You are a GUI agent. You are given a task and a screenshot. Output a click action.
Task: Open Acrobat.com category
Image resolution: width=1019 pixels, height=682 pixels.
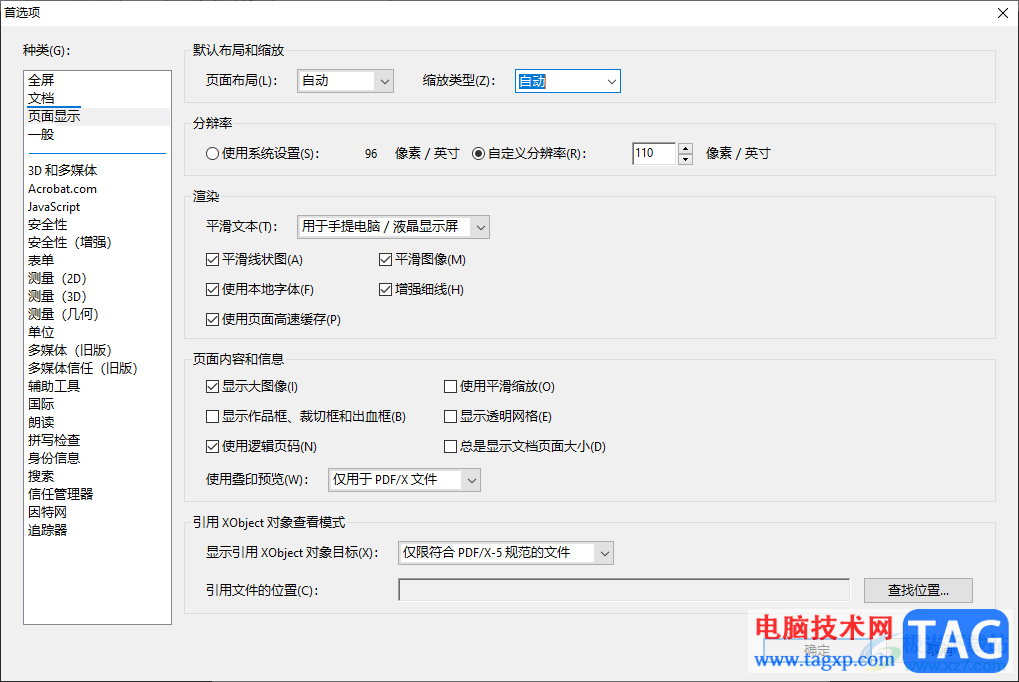coord(62,189)
